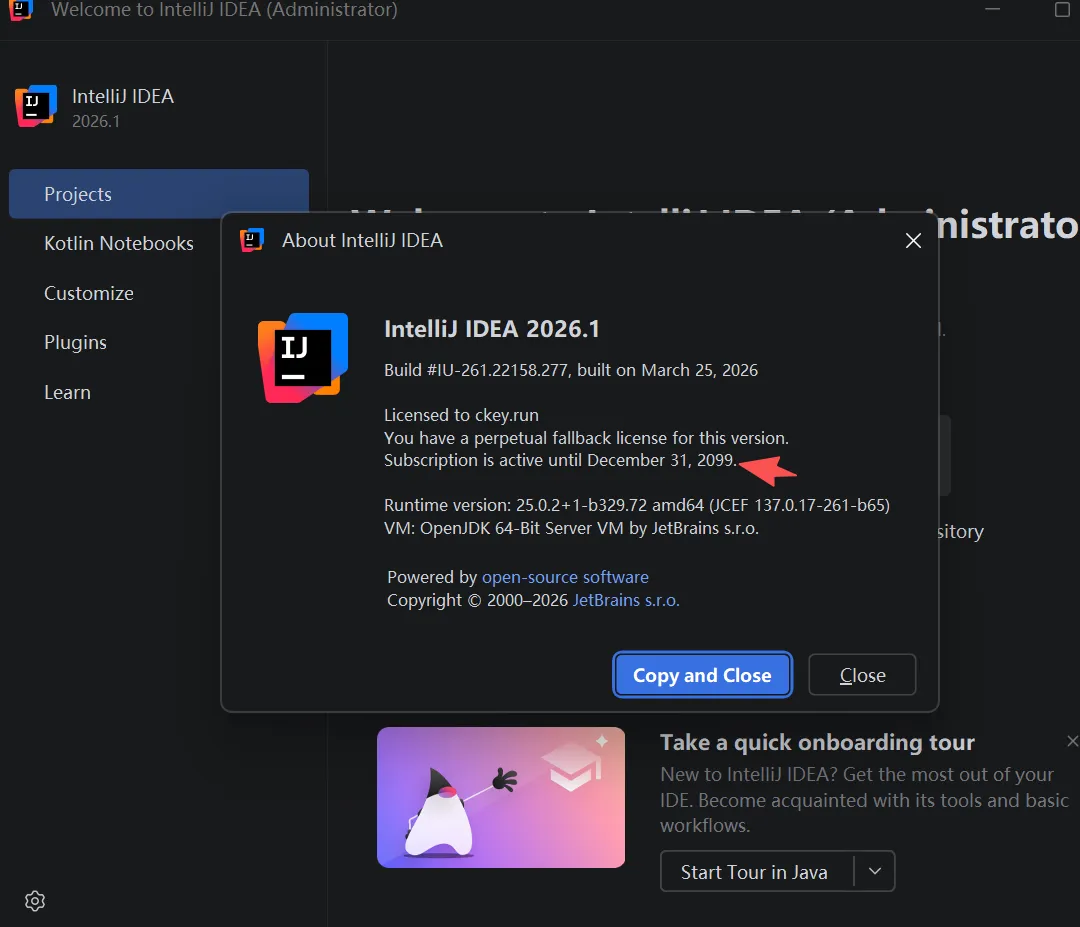Click the Close button in About dialog
Screen dimensions: 1080x927
(x=862, y=675)
